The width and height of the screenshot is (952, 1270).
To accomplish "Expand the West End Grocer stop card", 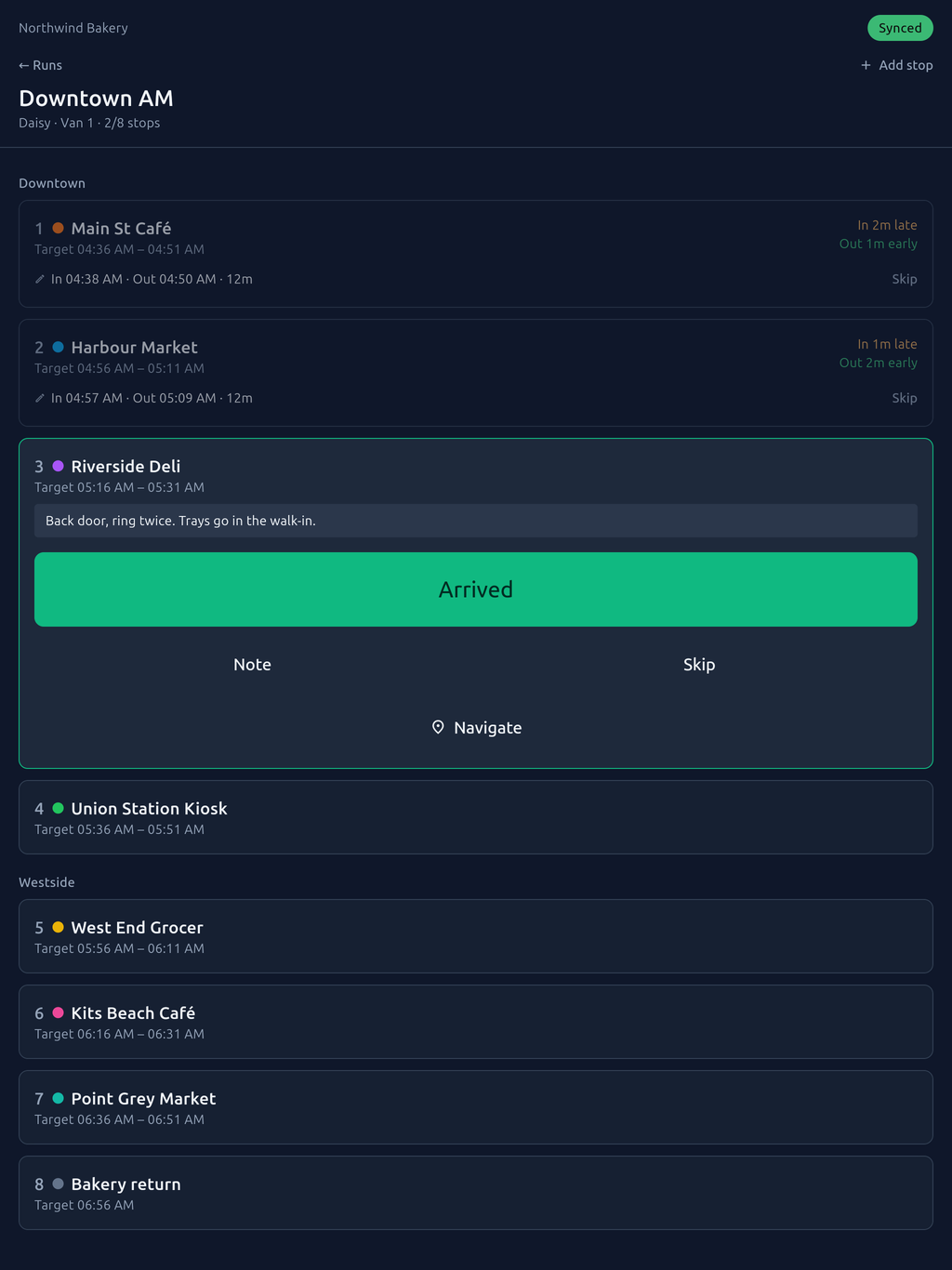I will [x=476, y=936].
